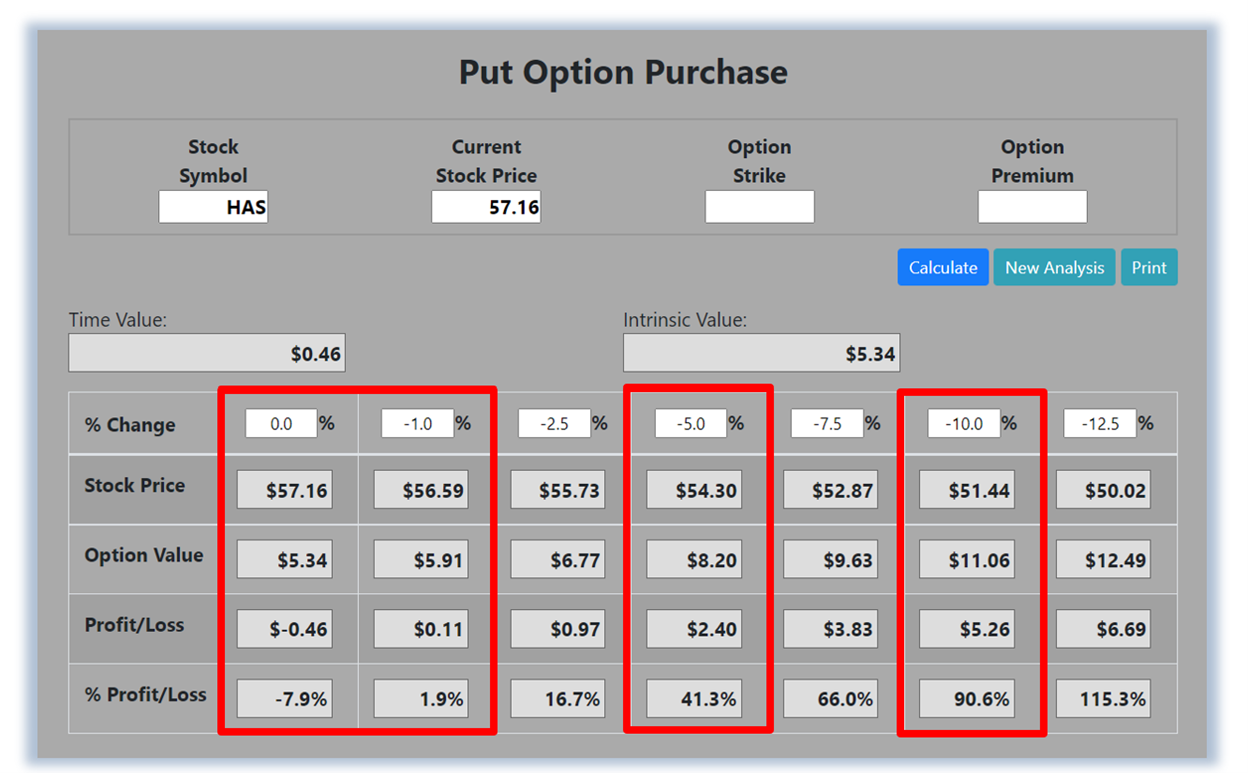The image size is (1248, 773).
Task: Select the Intrinsic Value $5.34 box
Action: 761,353
